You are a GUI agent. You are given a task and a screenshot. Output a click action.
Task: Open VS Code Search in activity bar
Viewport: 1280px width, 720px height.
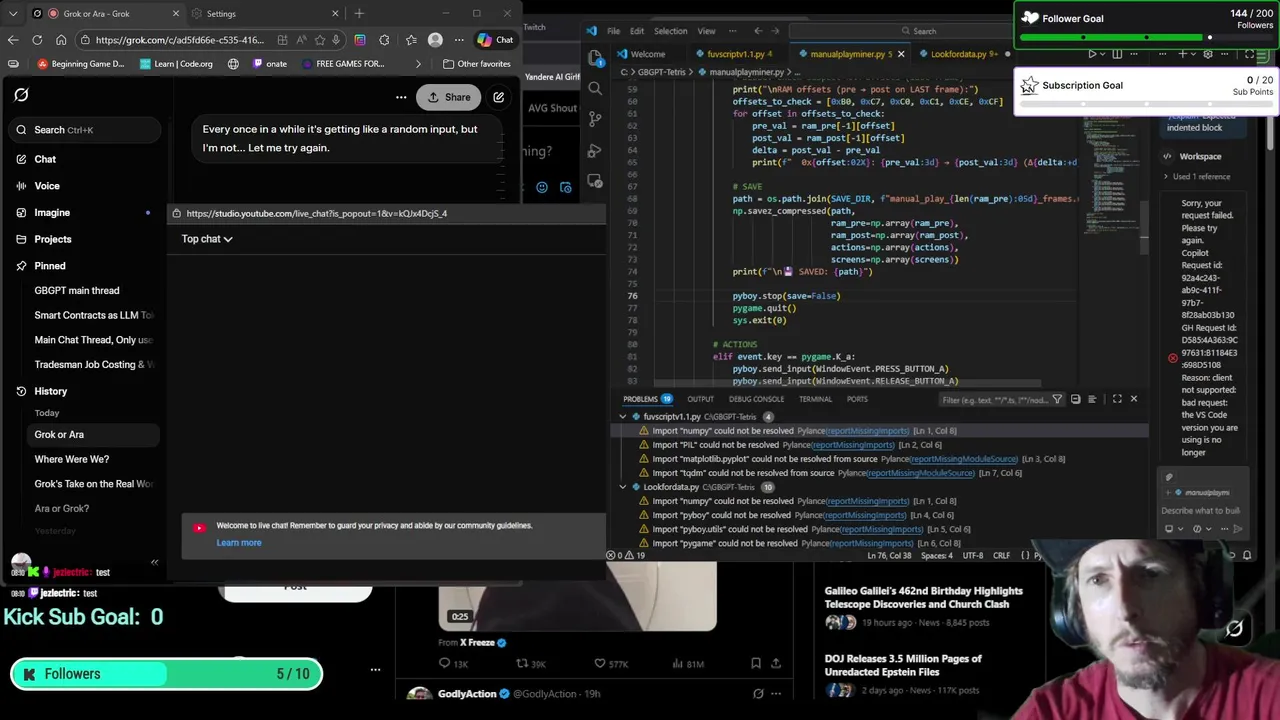pos(595,88)
